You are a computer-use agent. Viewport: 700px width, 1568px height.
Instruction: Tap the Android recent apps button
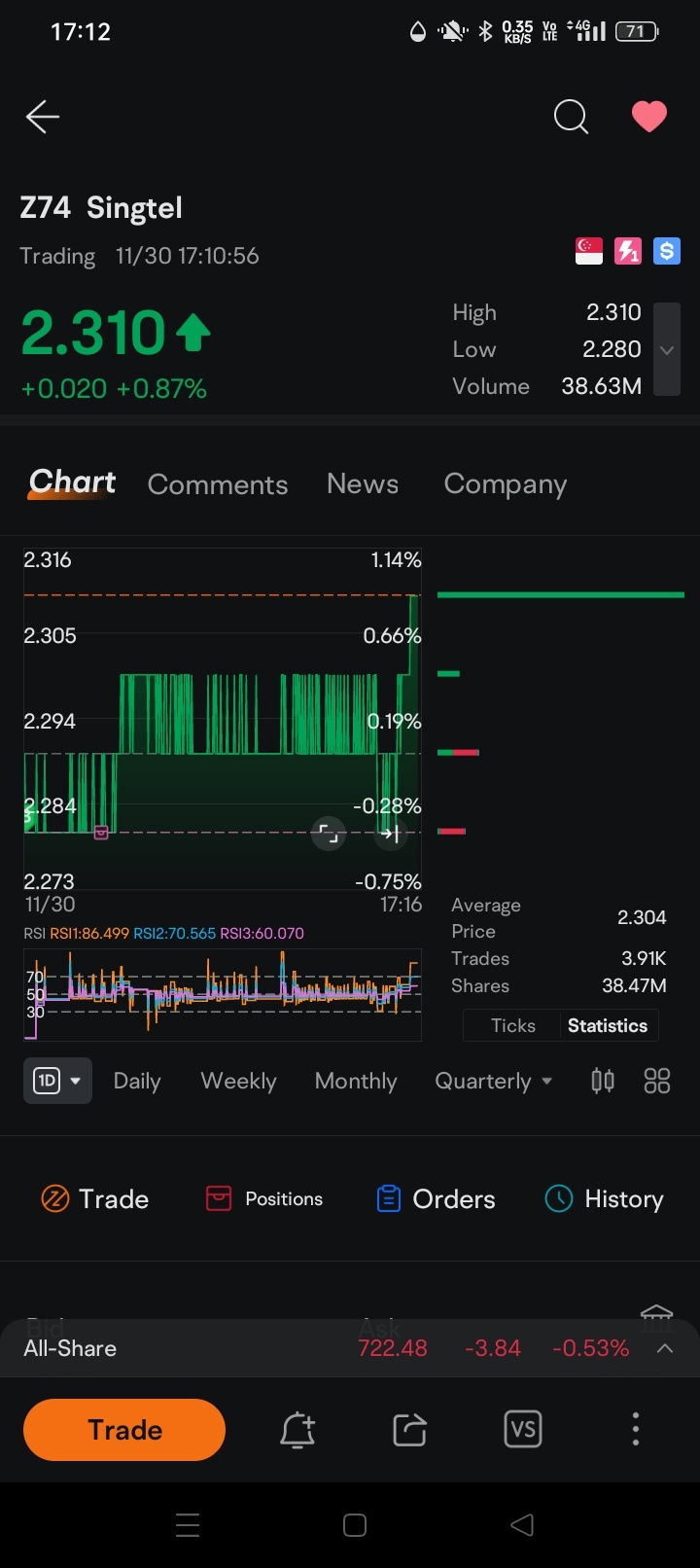(x=188, y=1525)
